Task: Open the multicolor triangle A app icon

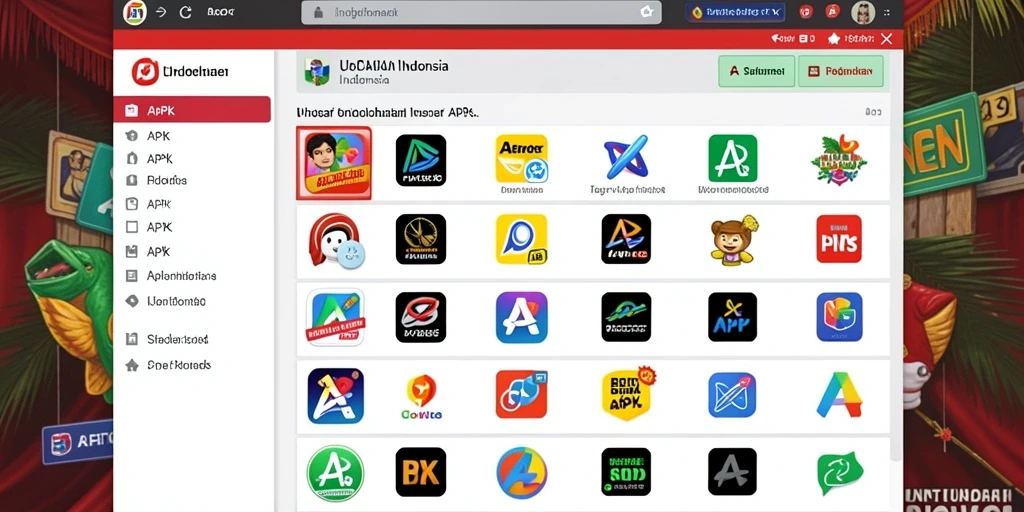Action: 839,394
